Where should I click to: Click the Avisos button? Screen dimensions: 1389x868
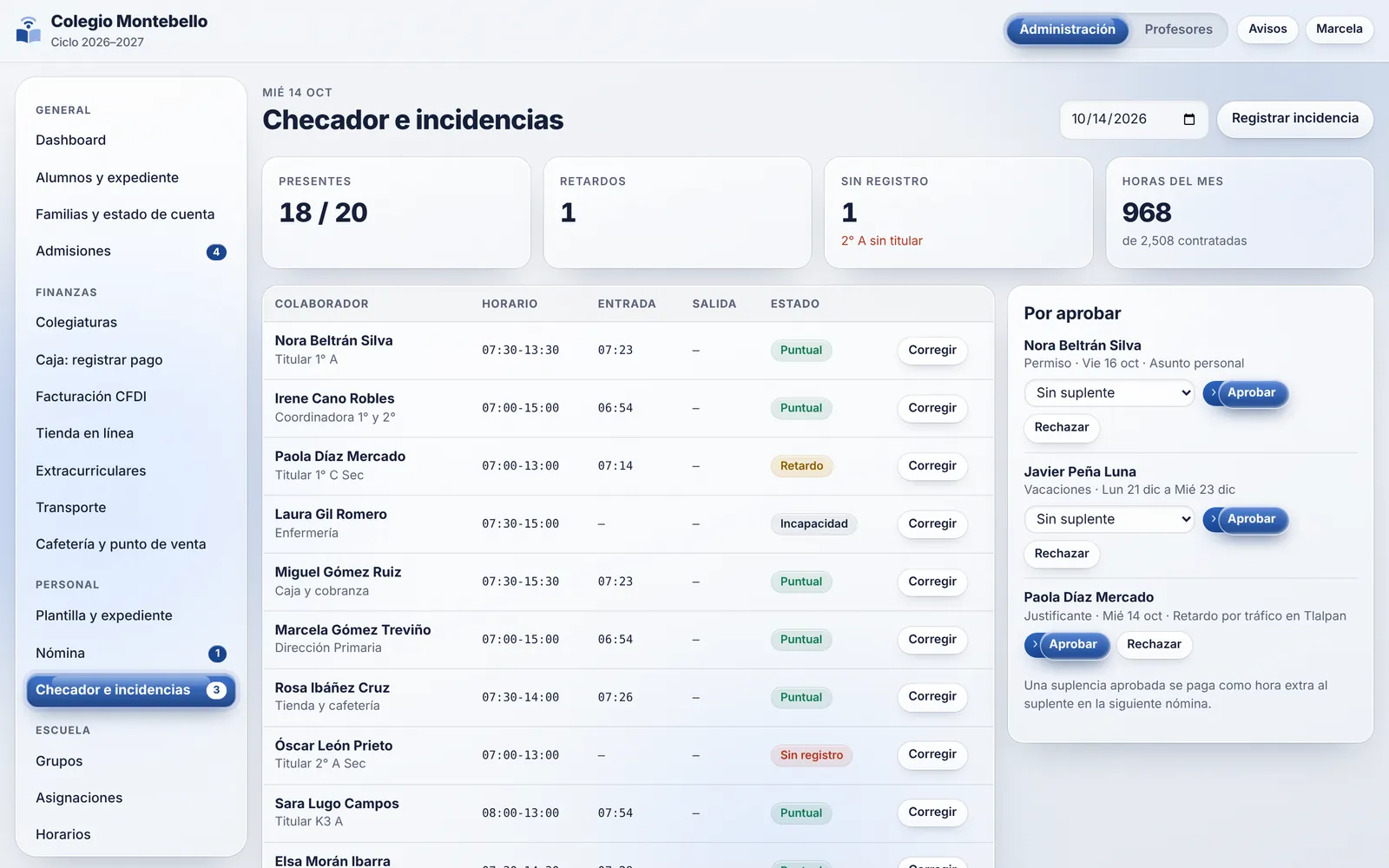1267,30
